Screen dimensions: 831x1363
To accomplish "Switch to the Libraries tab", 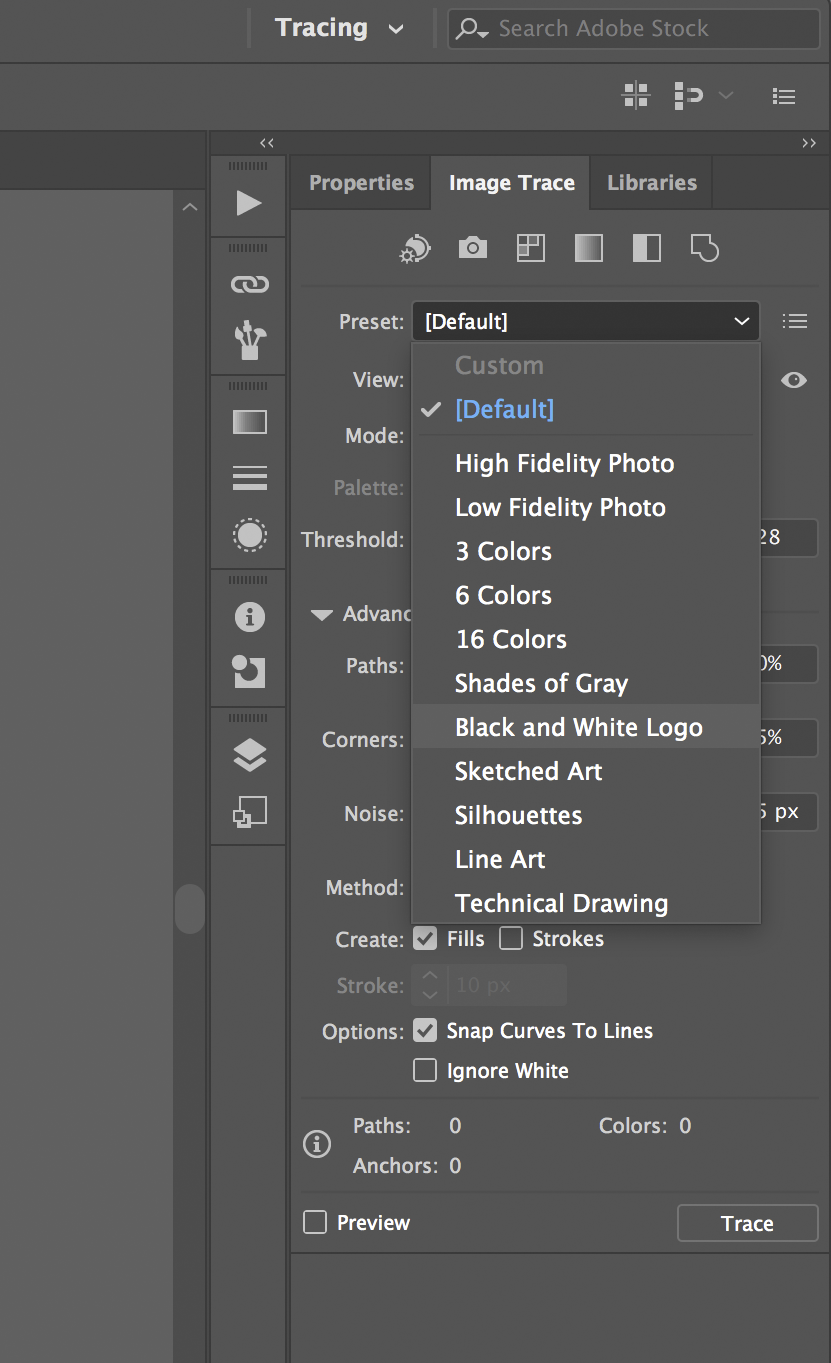I will [651, 183].
